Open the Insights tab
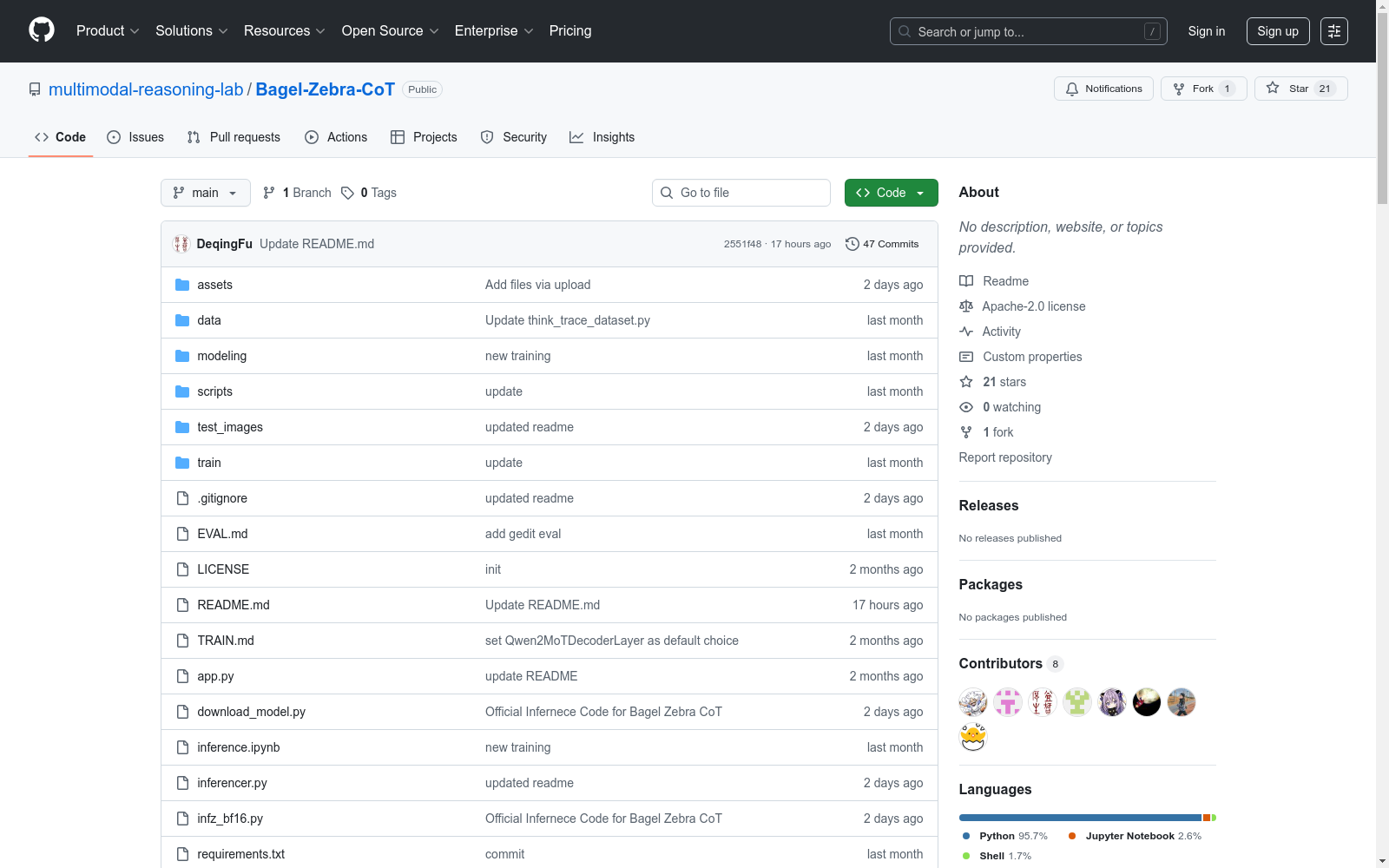1389x868 pixels. pos(602,137)
